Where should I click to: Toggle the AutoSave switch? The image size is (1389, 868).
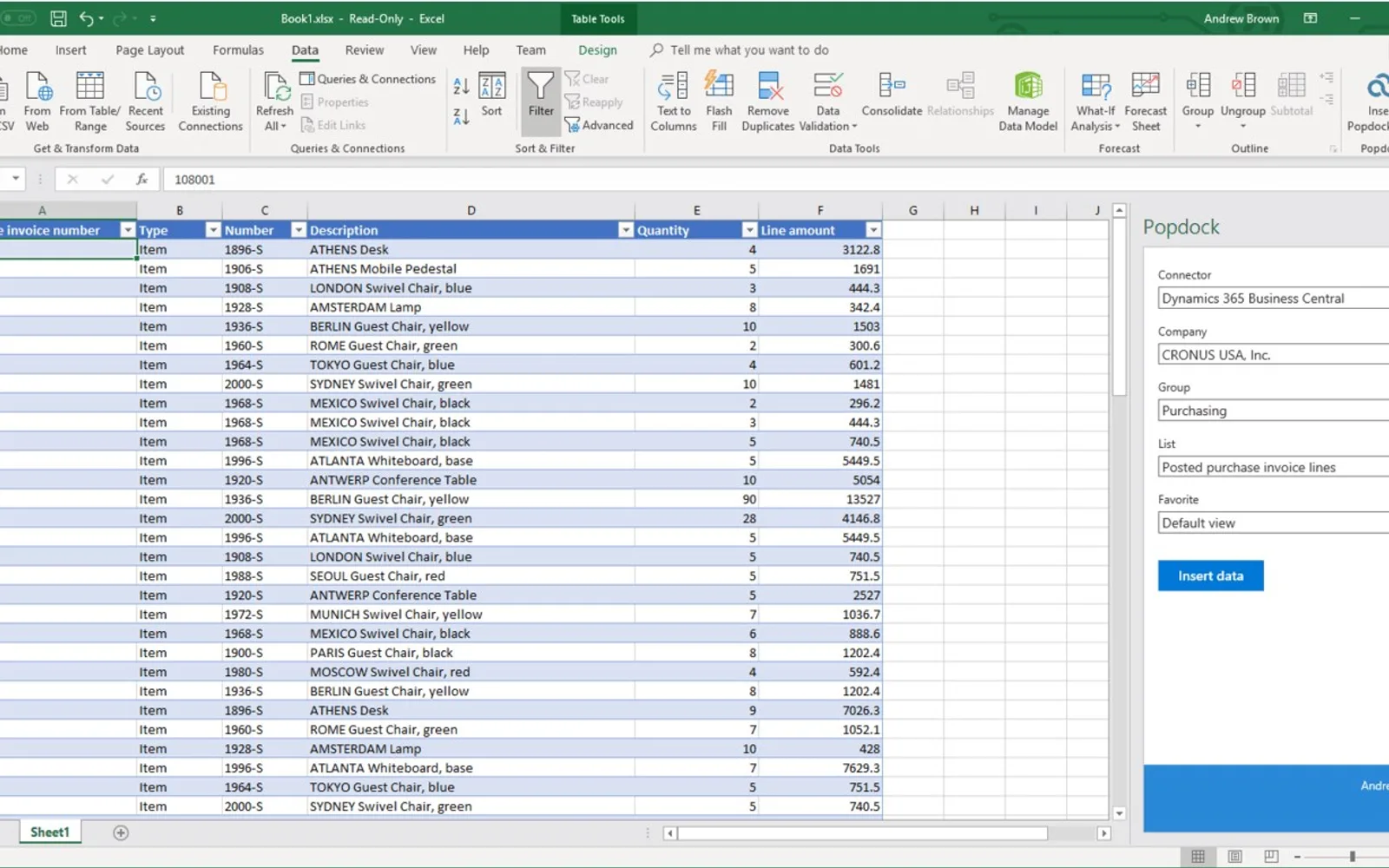pos(17,18)
